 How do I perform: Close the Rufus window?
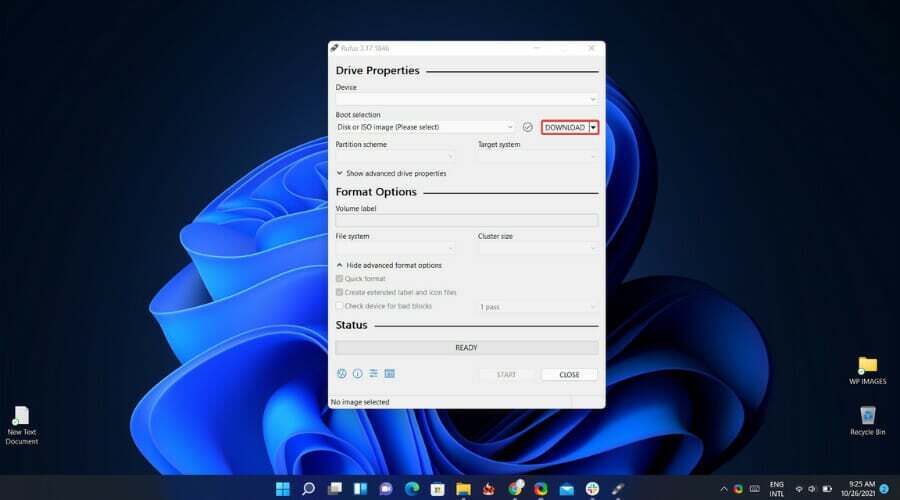pyautogui.click(x=591, y=48)
